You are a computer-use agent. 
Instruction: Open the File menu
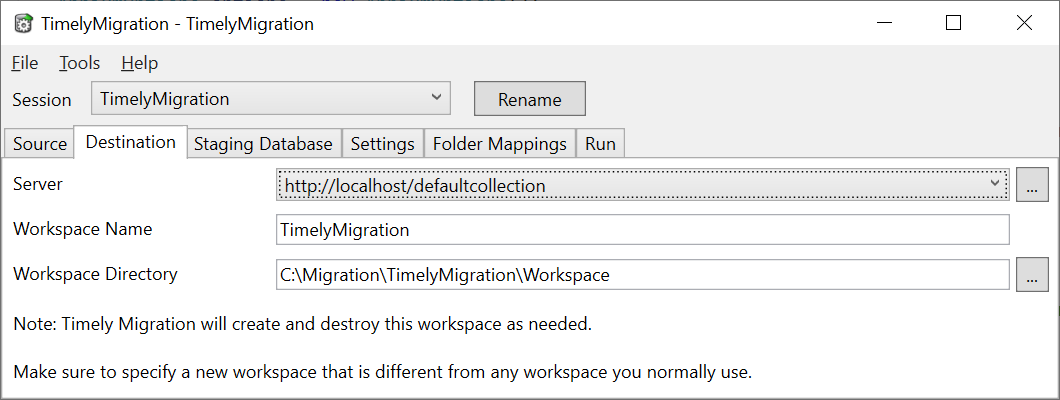(x=25, y=63)
